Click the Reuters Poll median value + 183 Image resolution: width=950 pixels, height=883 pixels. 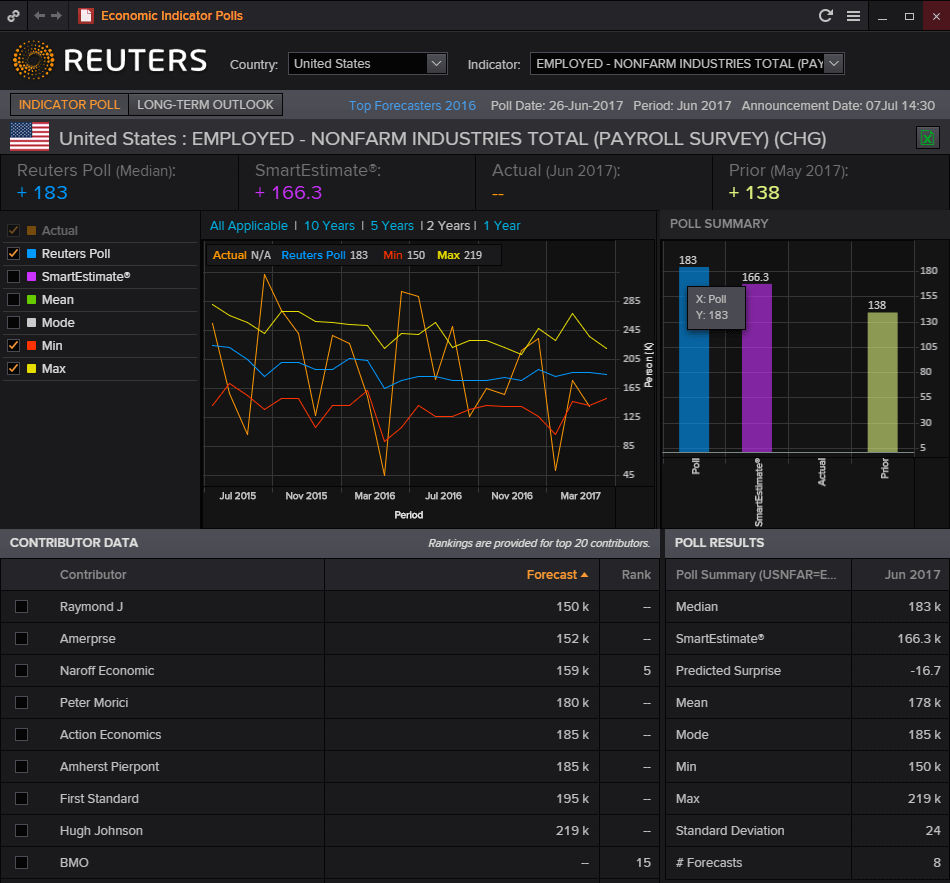point(42,193)
